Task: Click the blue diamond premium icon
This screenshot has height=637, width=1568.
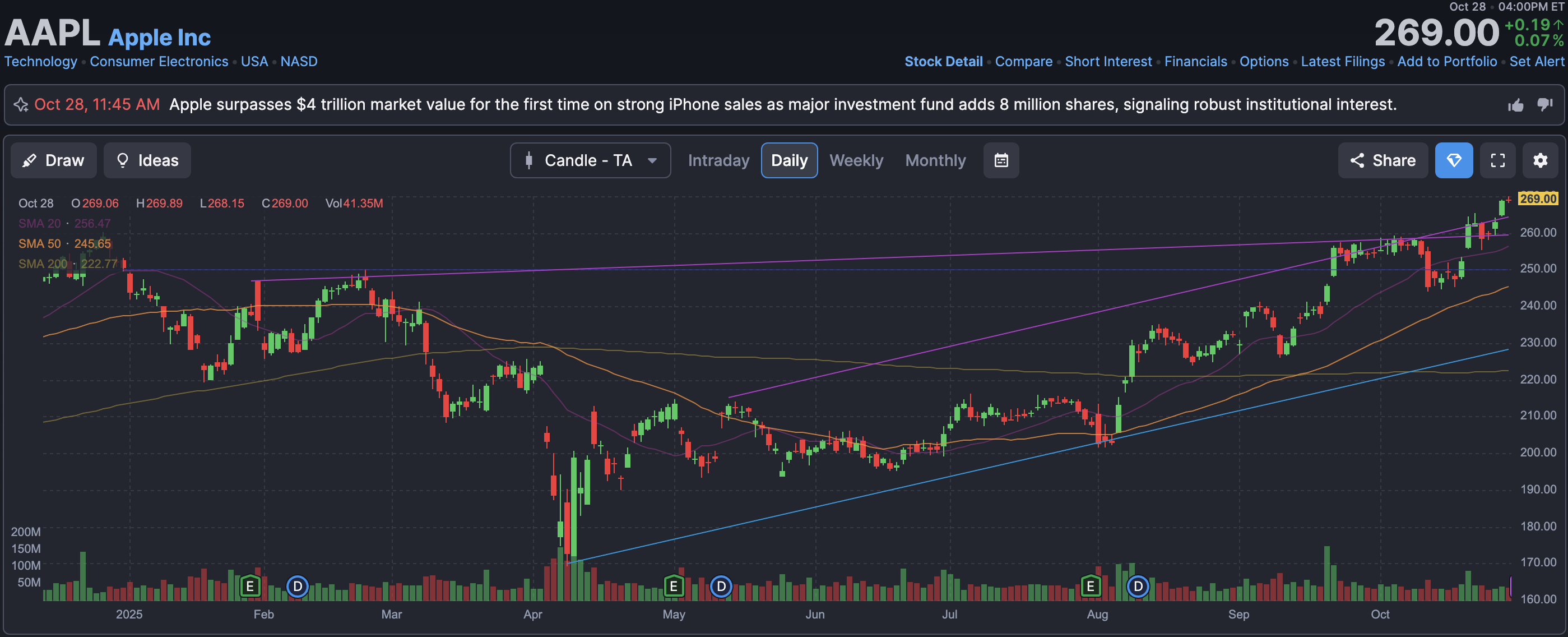Action: coord(1454,160)
